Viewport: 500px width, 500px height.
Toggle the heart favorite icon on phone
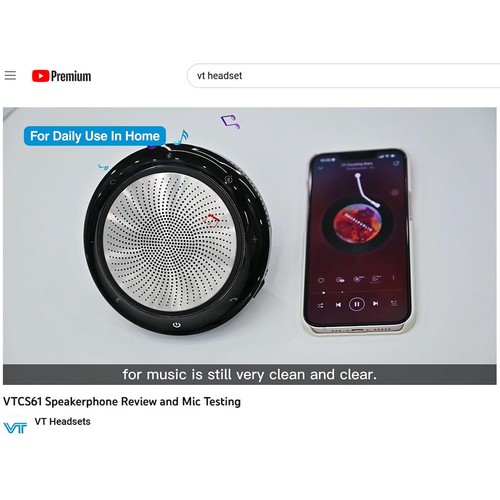(321, 280)
